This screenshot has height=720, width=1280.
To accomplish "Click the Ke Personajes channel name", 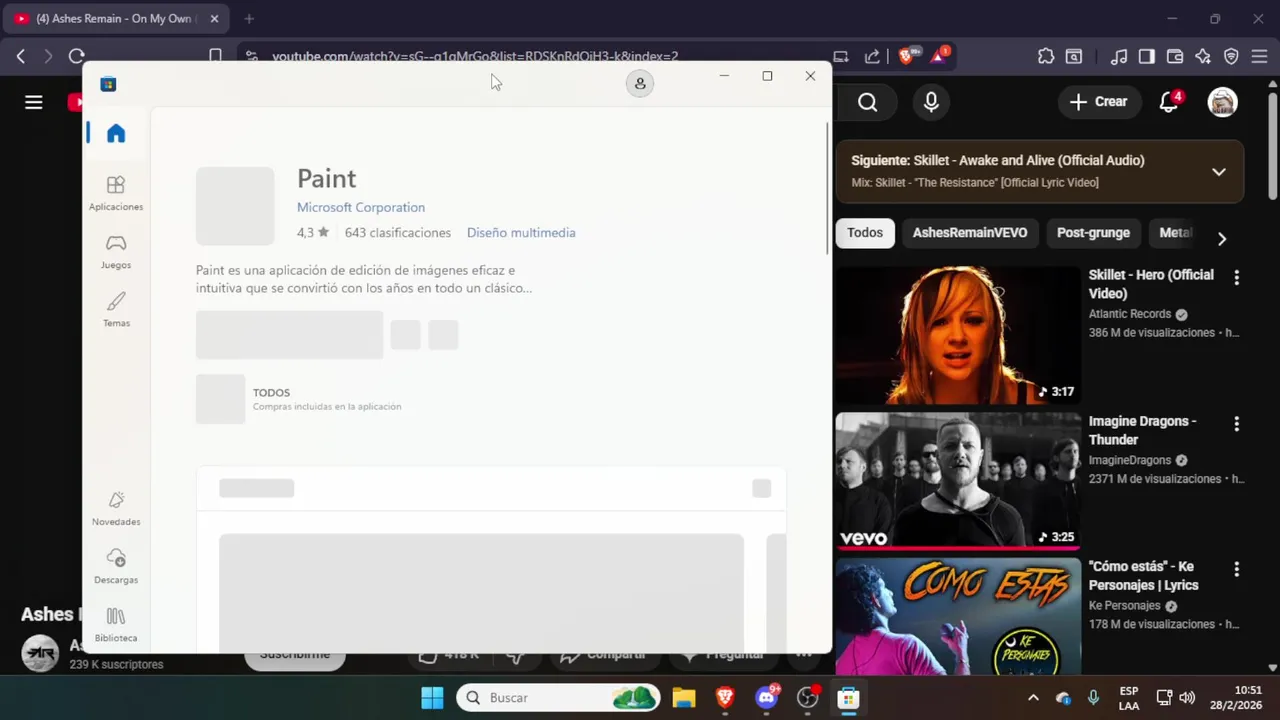I will click(1124, 606).
